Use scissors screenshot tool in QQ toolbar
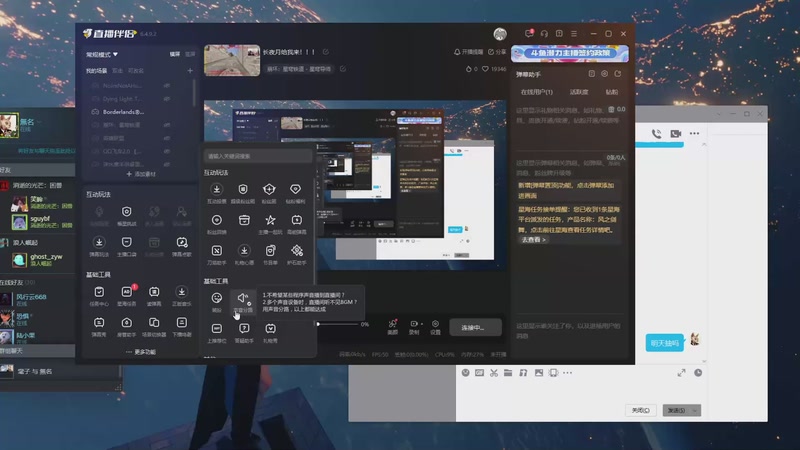The width and height of the screenshot is (800, 450). [493, 373]
